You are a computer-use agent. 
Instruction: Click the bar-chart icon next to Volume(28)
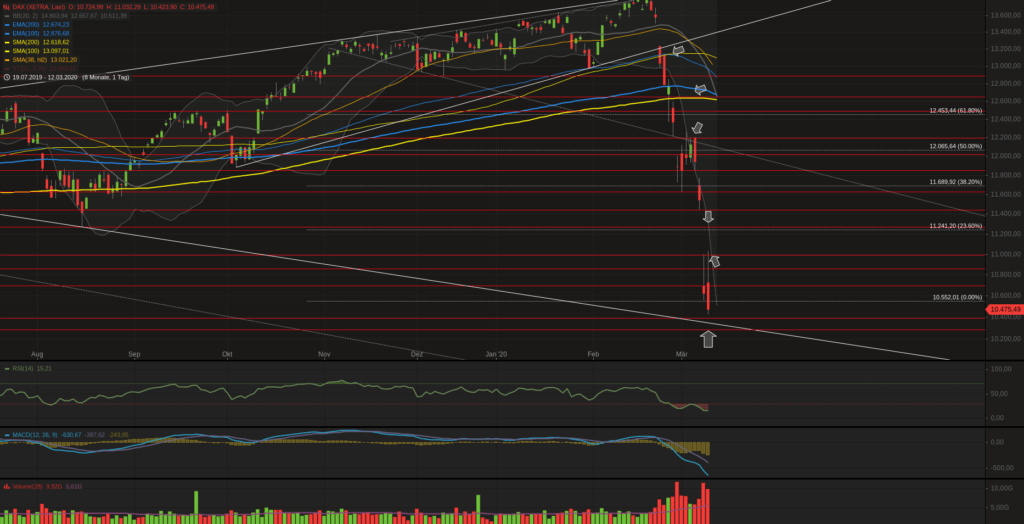6,486
